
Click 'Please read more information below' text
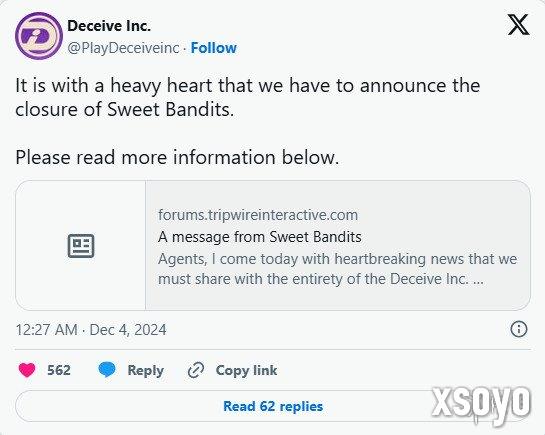click(177, 157)
